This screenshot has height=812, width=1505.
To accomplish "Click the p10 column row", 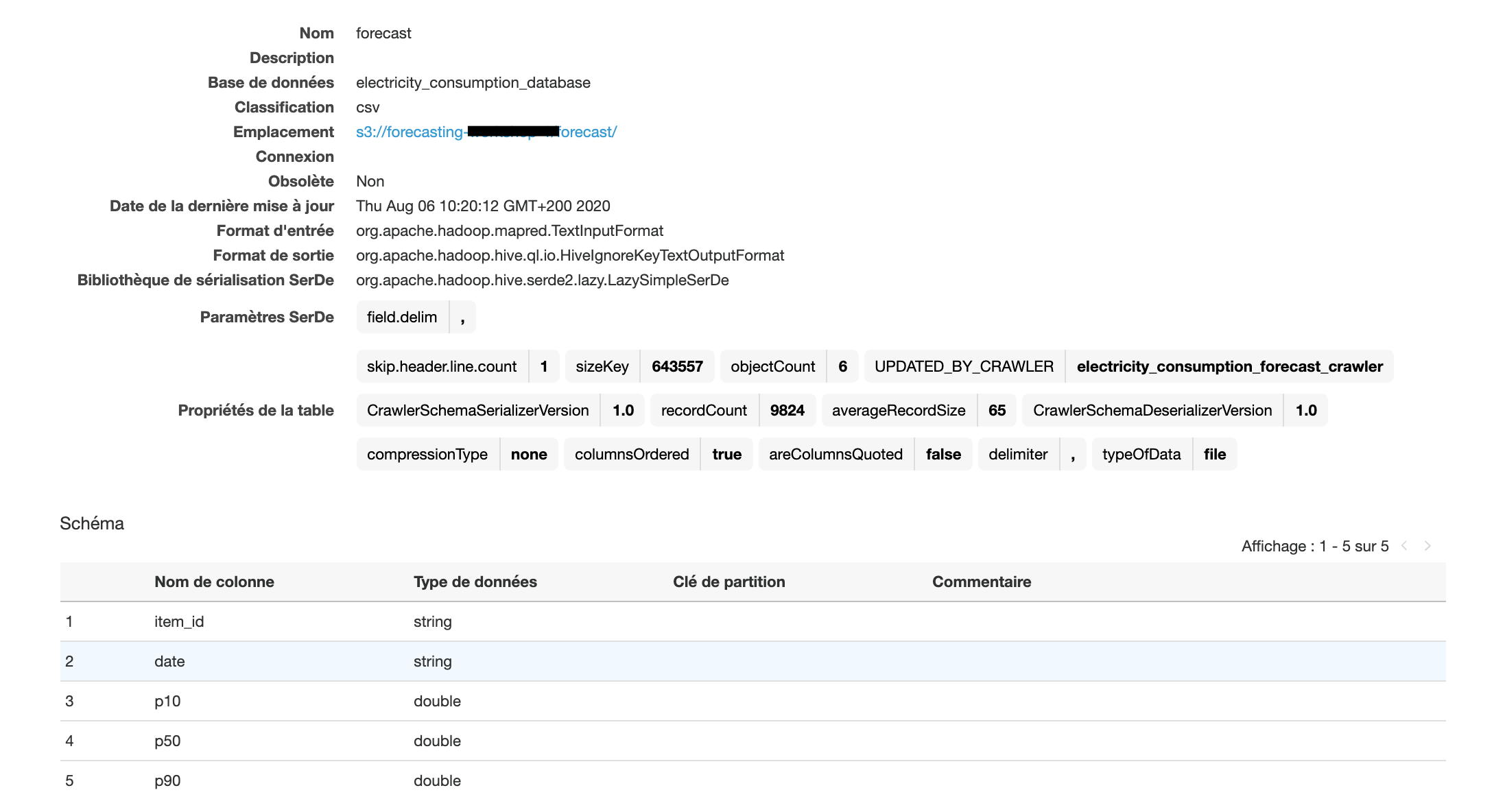I will click(167, 701).
